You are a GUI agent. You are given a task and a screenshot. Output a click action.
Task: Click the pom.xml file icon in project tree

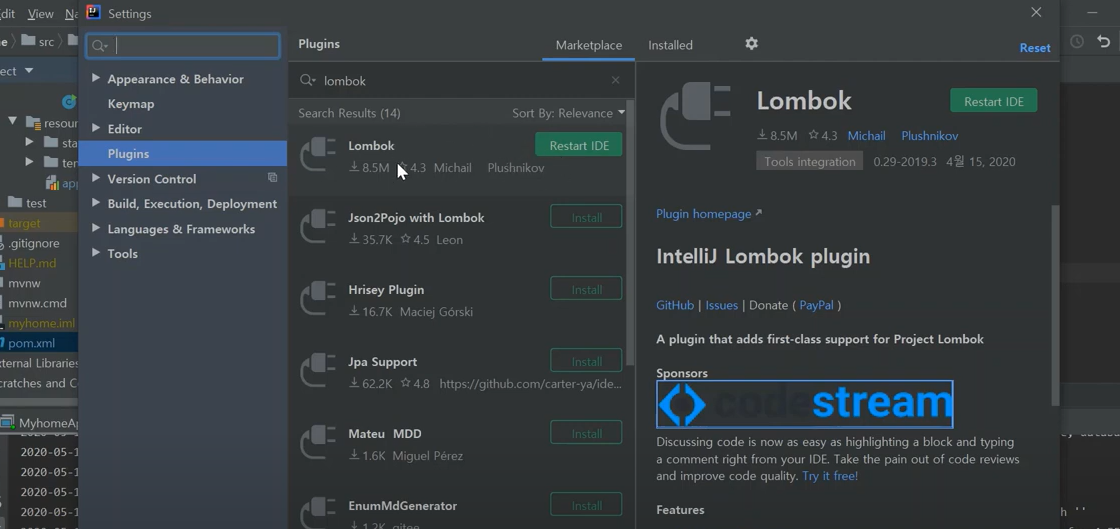coord(2,343)
